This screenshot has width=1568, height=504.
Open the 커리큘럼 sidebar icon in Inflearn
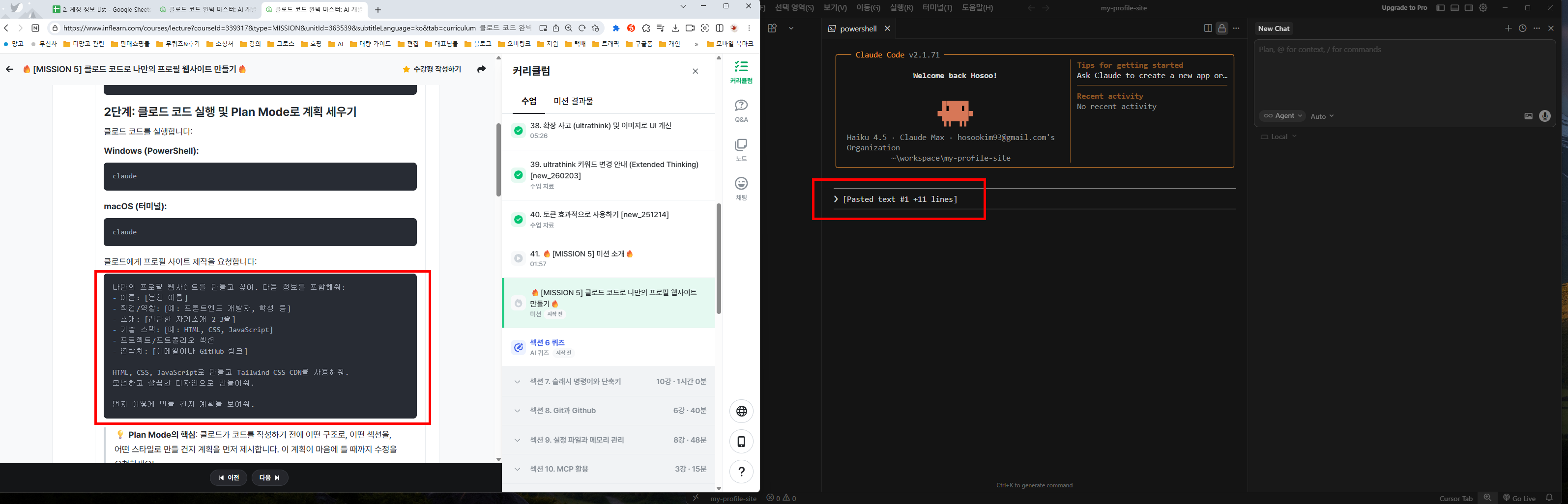tap(741, 72)
